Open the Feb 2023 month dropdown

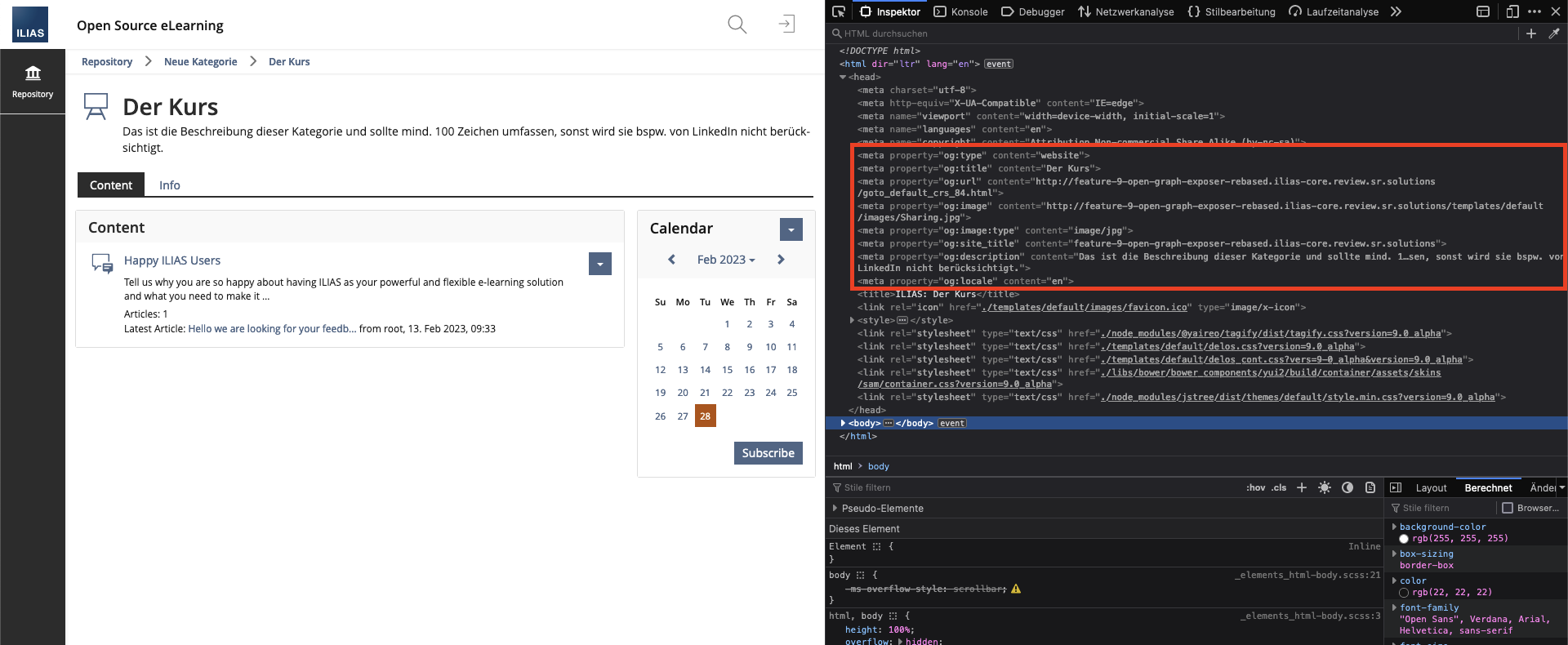click(x=725, y=260)
